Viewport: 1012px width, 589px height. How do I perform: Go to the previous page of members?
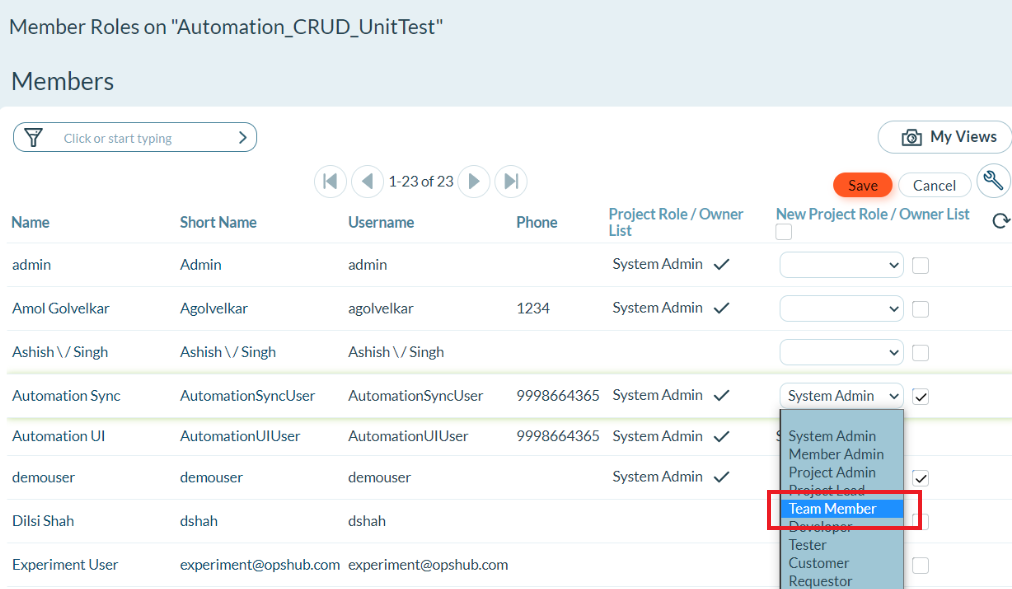(367, 181)
